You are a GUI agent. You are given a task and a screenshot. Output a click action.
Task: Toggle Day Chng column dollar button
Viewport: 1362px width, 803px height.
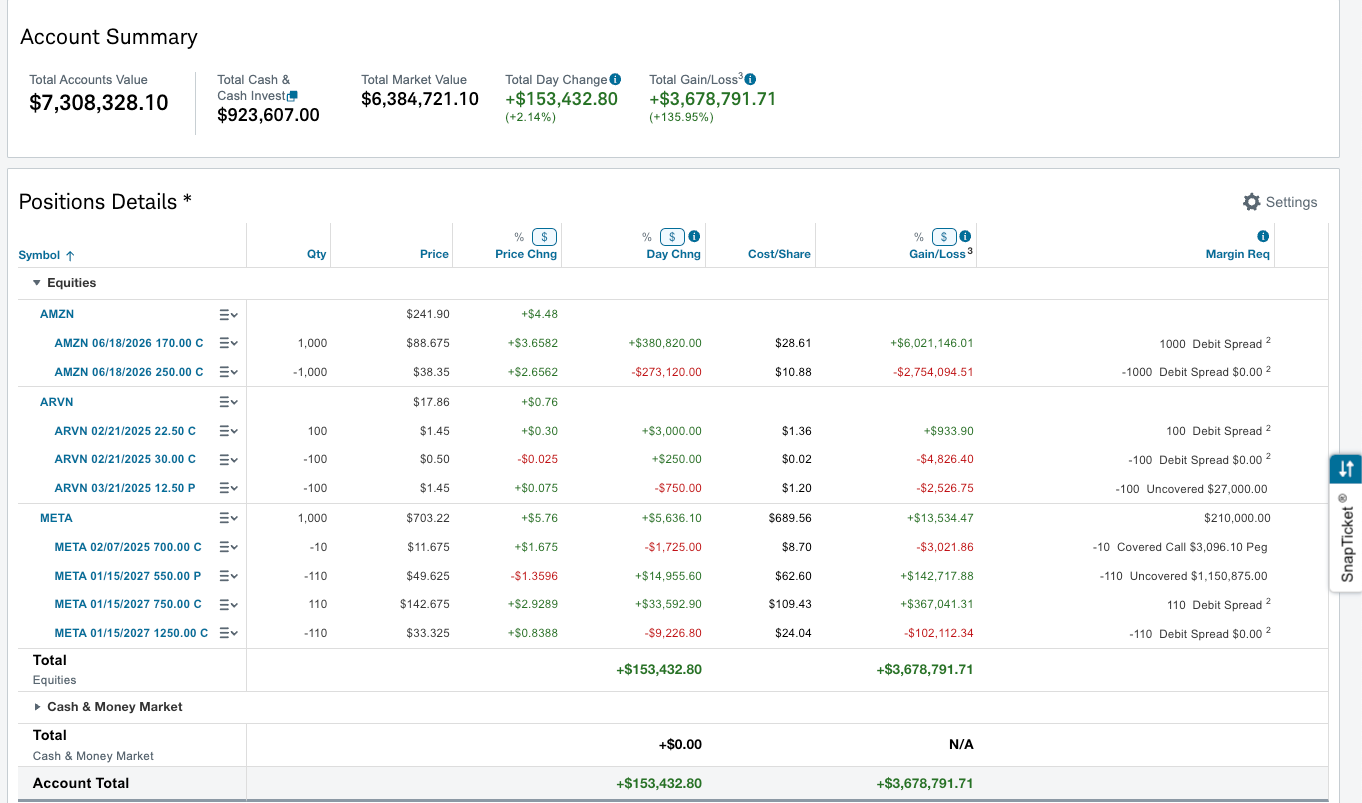pyautogui.click(x=673, y=237)
